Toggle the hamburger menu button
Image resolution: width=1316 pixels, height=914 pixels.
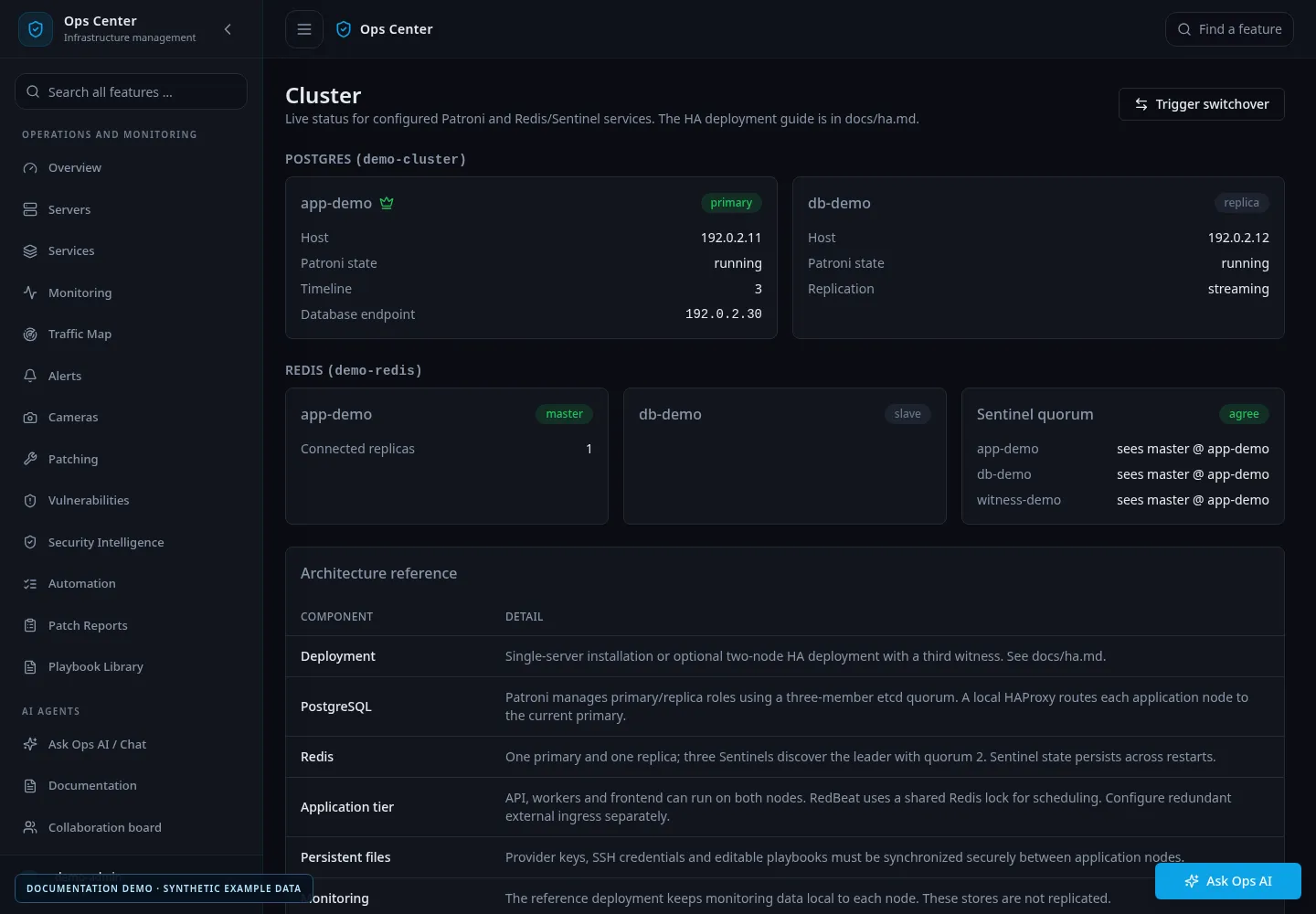tap(304, 29)
